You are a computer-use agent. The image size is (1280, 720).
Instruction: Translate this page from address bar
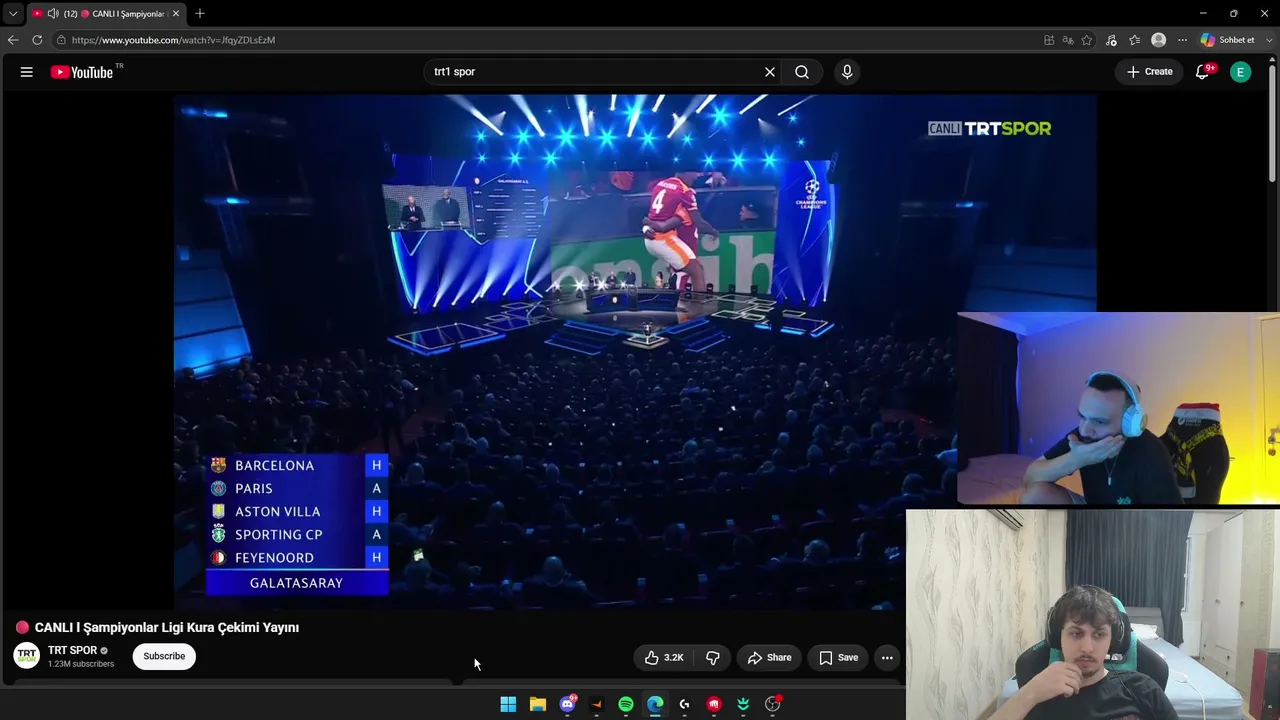1068,40
